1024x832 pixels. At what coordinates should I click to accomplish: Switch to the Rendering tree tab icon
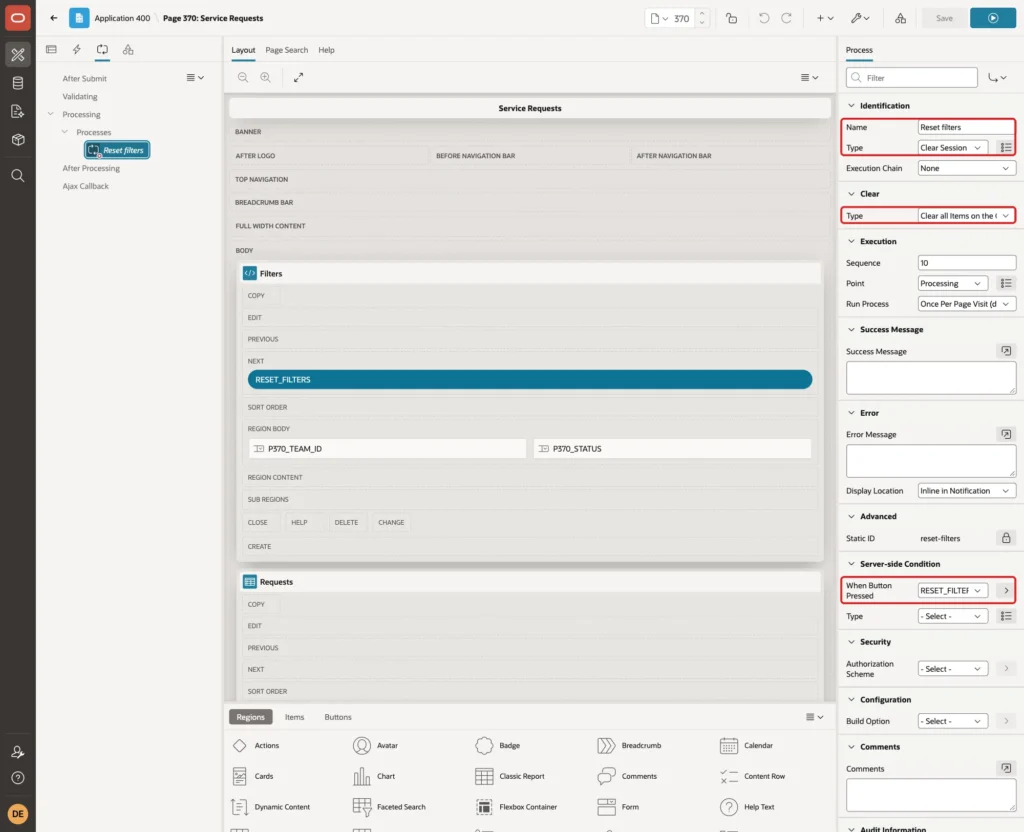click(x=52, y=50)
